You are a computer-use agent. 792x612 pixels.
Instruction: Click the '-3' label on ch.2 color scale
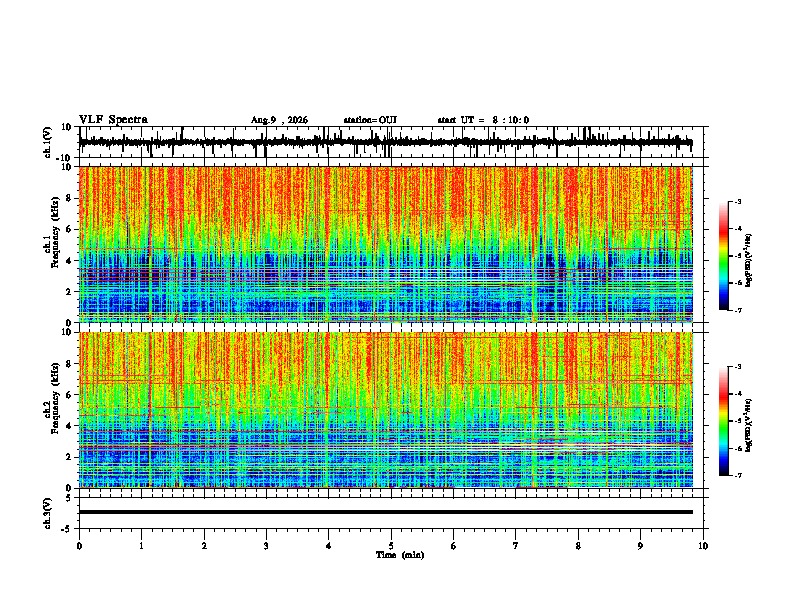[x=737, y=367]
